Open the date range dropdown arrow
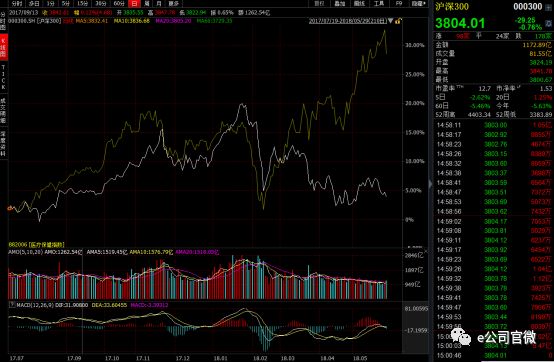Viewport: 554px width, 362px height. click(x=390, y=21)
